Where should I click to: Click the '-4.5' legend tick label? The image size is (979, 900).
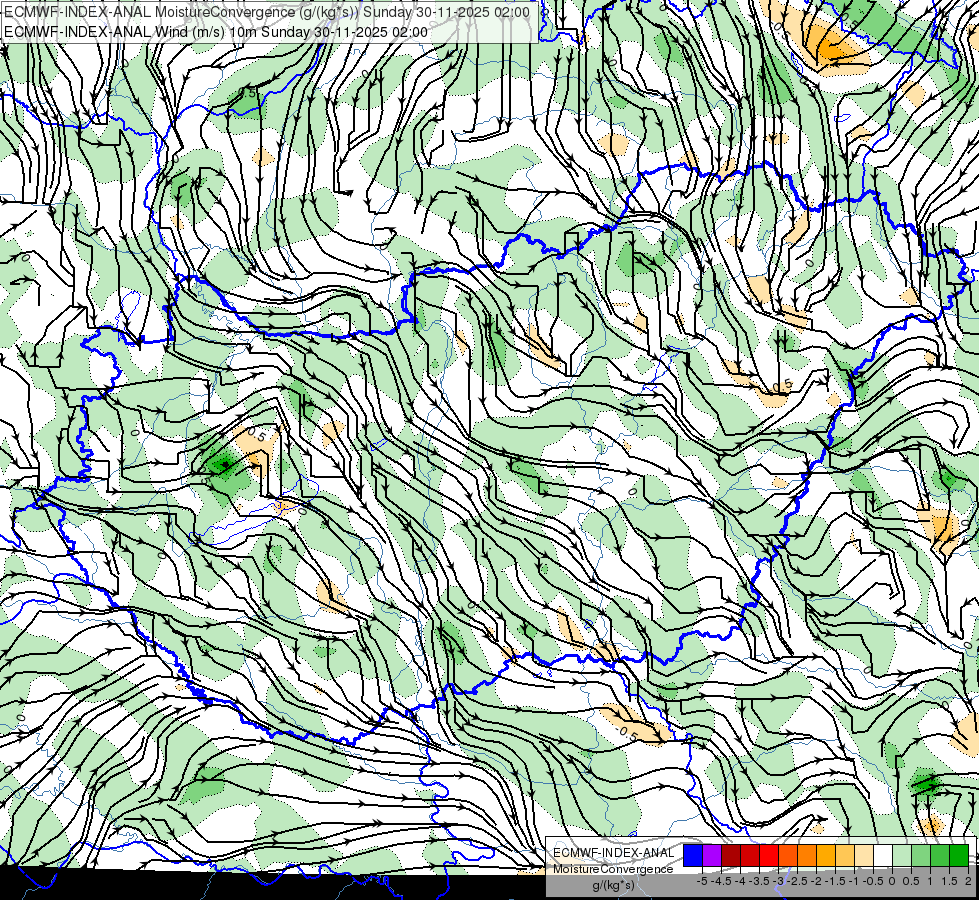click(721, 881)
